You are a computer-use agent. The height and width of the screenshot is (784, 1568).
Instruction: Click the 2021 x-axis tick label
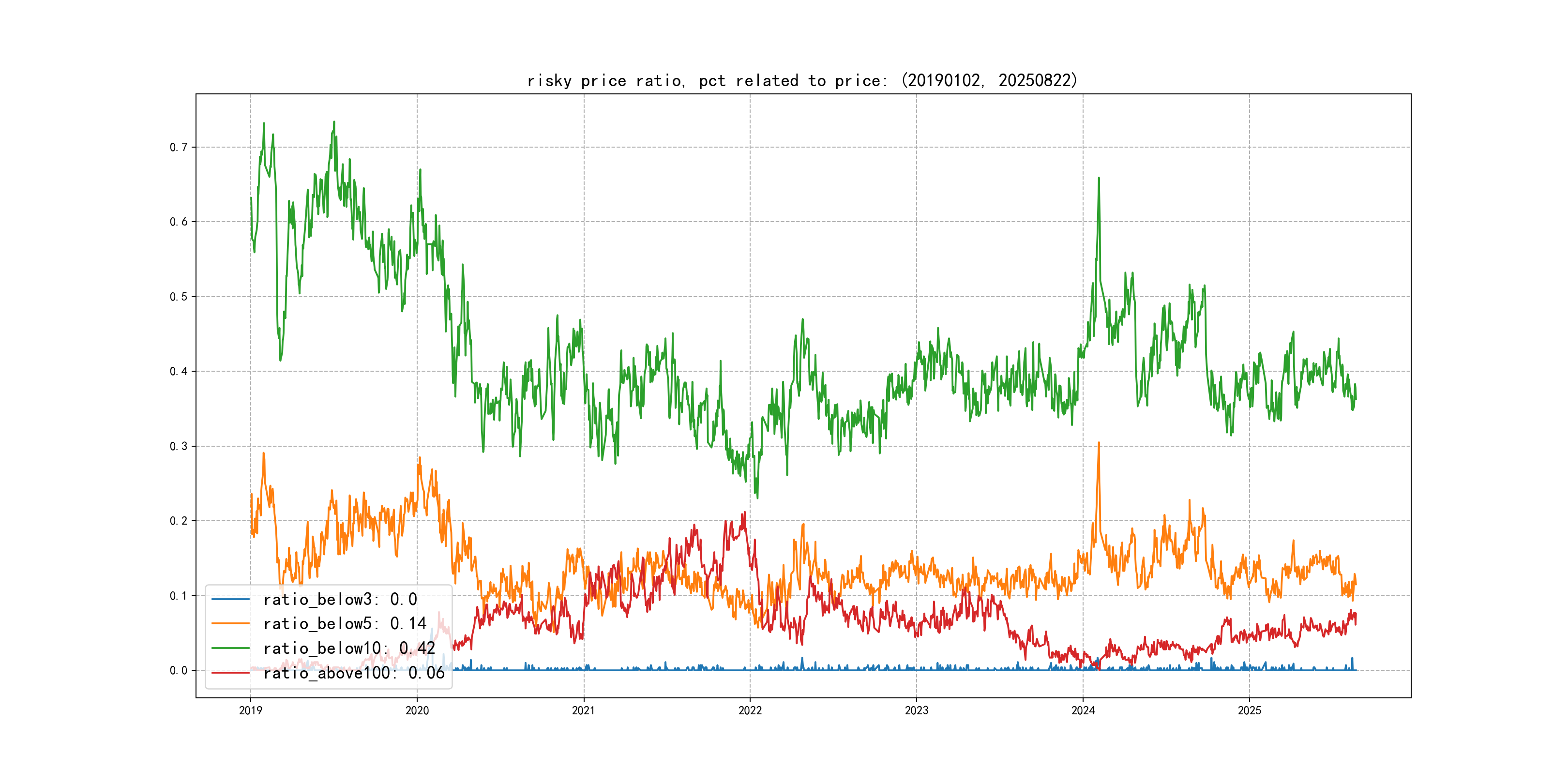(584, 710)
